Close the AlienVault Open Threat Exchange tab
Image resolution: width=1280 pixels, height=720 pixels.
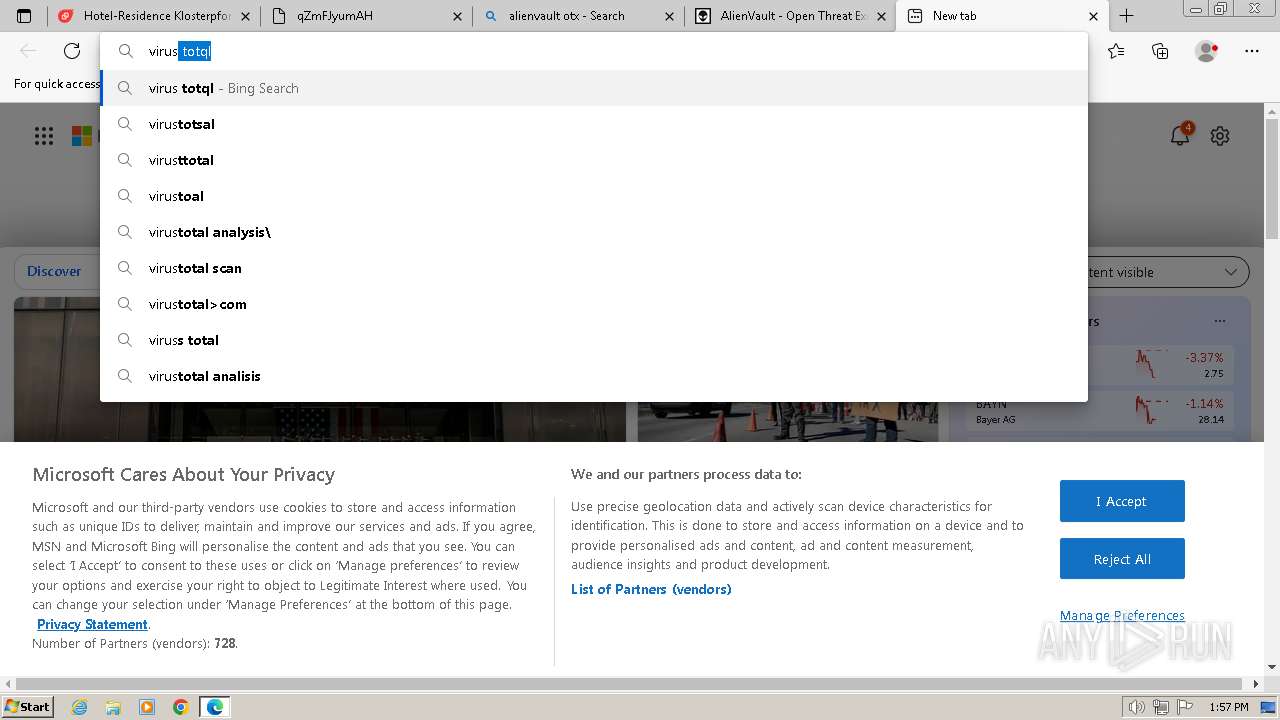pyautogui.click(x=881, y=16)
